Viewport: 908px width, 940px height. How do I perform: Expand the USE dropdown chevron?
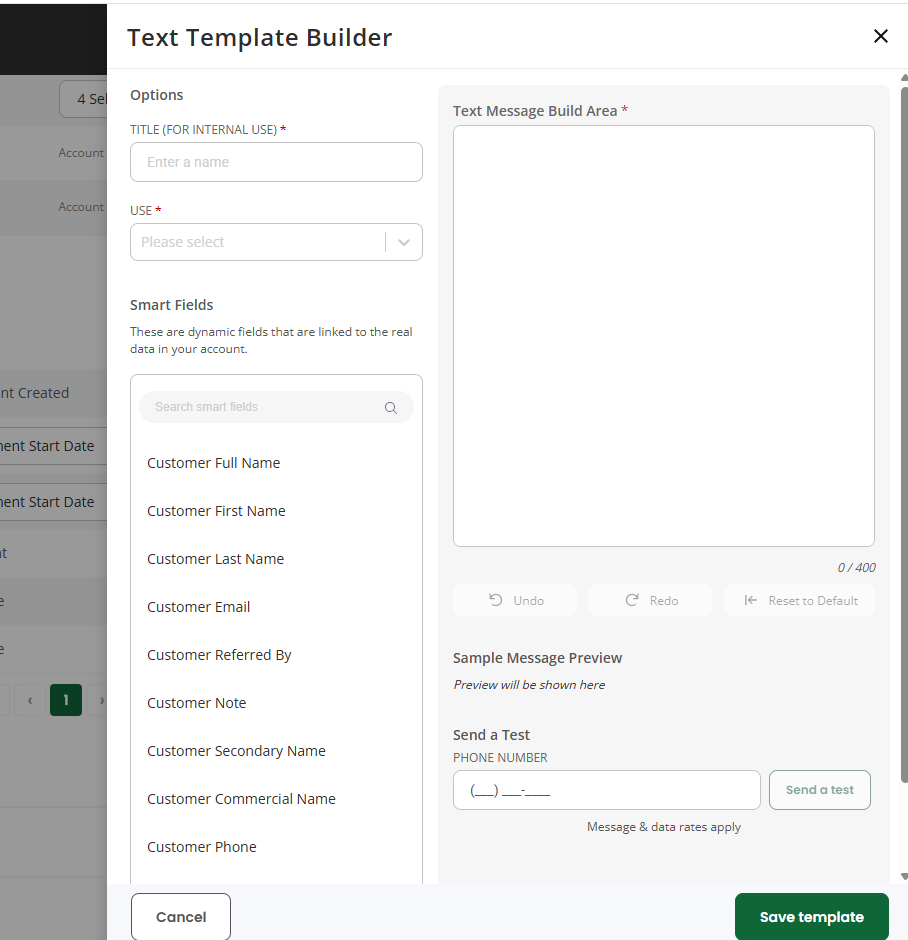[x=404, y=242]
